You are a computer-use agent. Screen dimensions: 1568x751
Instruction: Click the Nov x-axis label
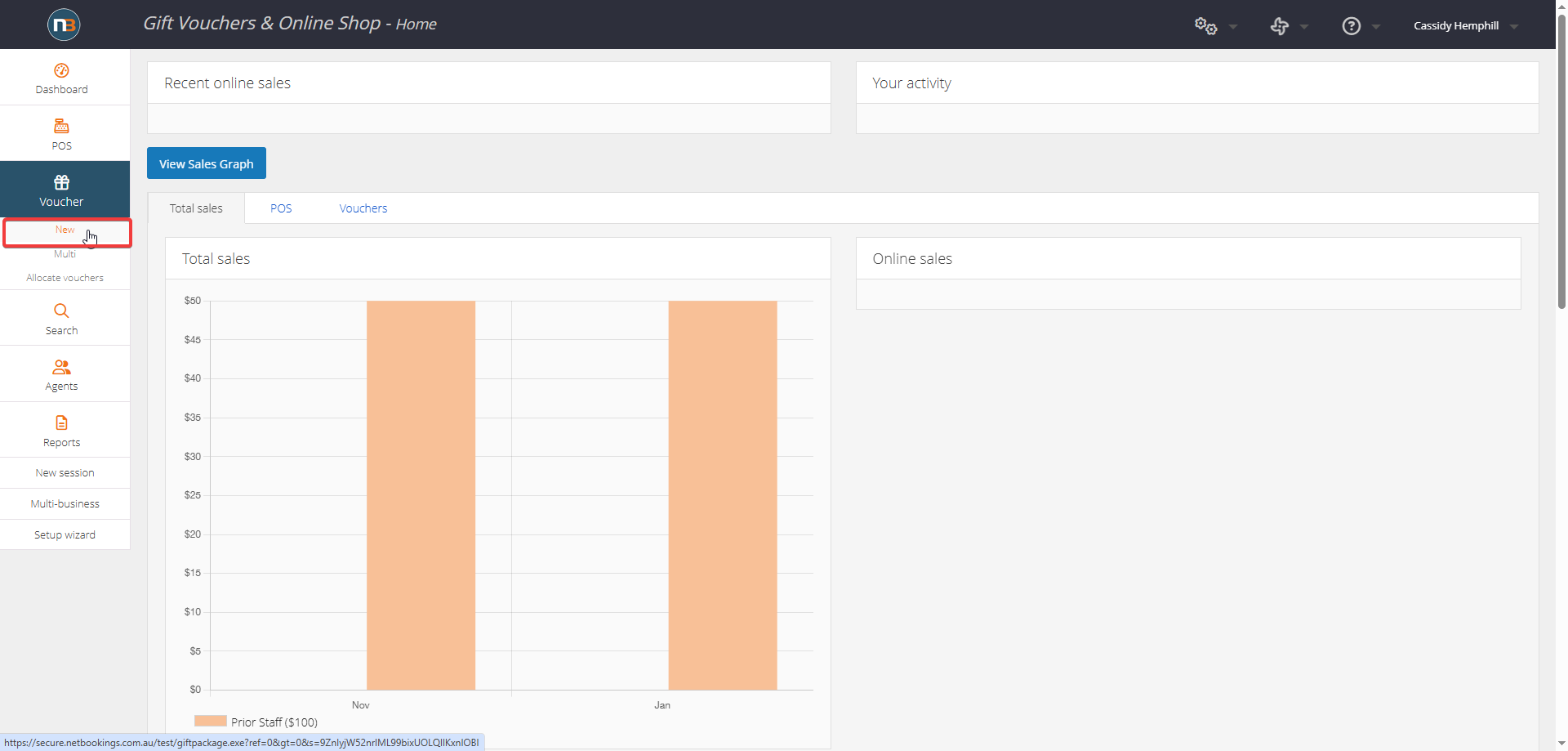361,705
